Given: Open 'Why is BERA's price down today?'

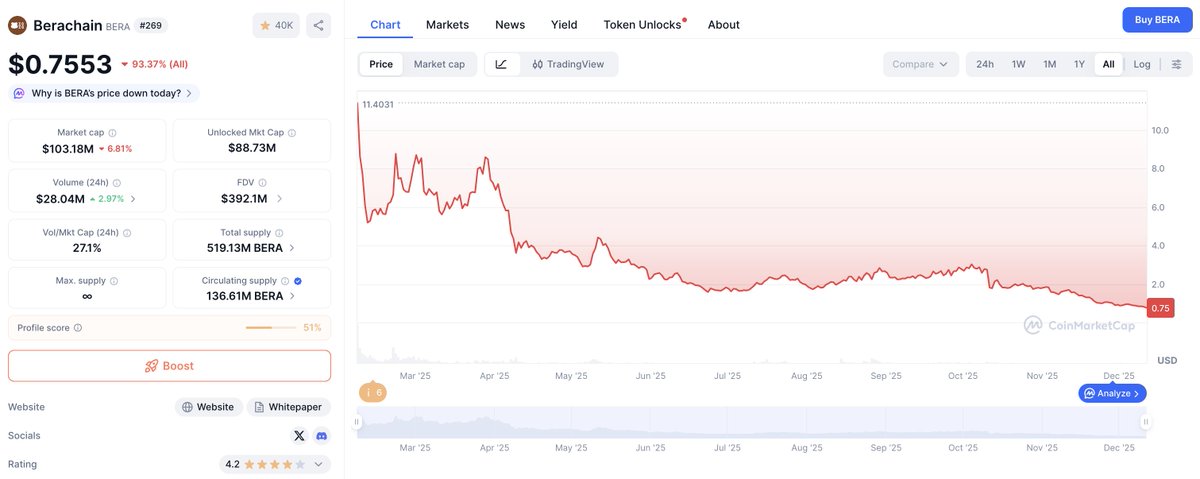Looking at the screenshot, I should 106,93.
